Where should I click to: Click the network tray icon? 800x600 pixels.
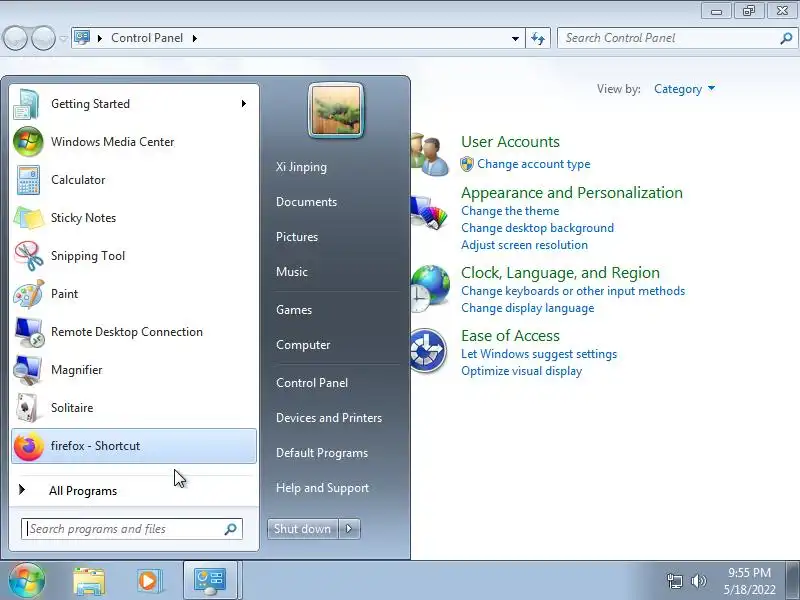click(674, 581)
